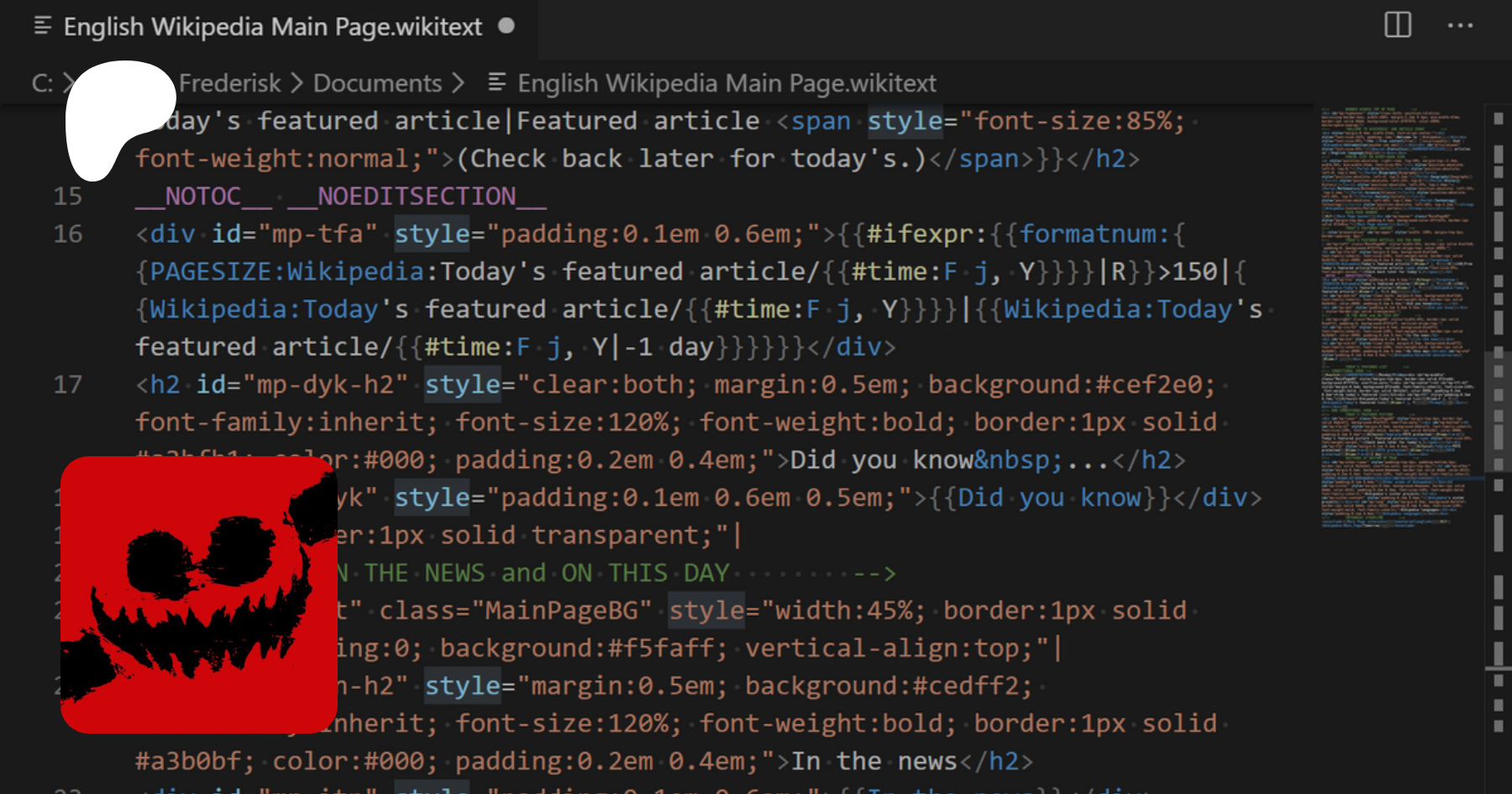Select the English Wikipedia Main Page.wikitext tab
1512x794 pixels.
tap(272, 27)
